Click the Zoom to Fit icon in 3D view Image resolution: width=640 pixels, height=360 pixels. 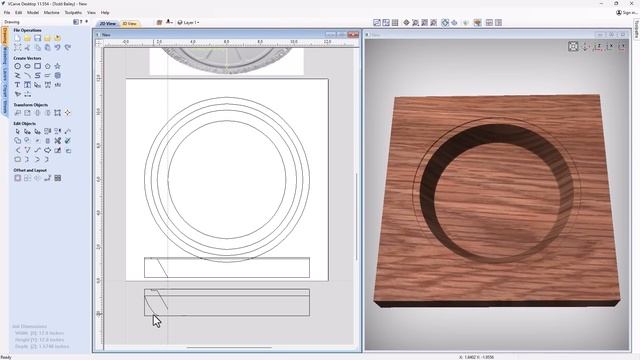(x=573, y=47)
